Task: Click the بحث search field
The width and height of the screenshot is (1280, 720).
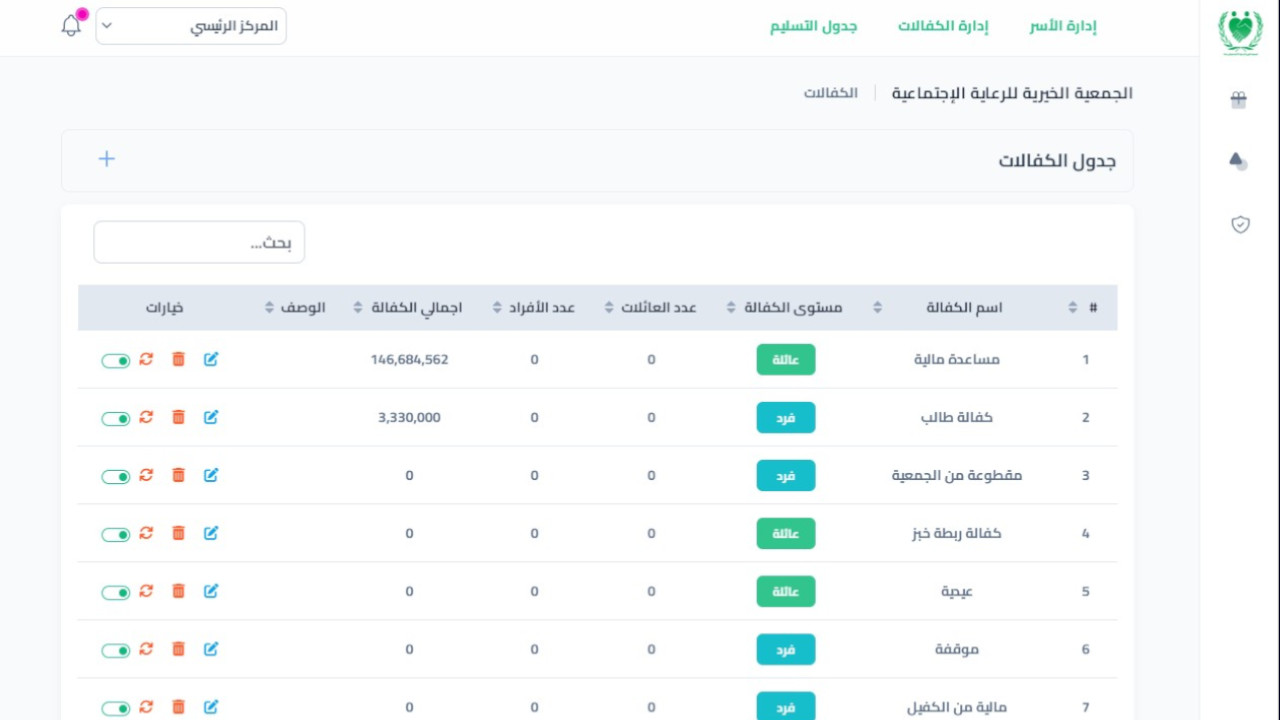Action: coord(199,243)
